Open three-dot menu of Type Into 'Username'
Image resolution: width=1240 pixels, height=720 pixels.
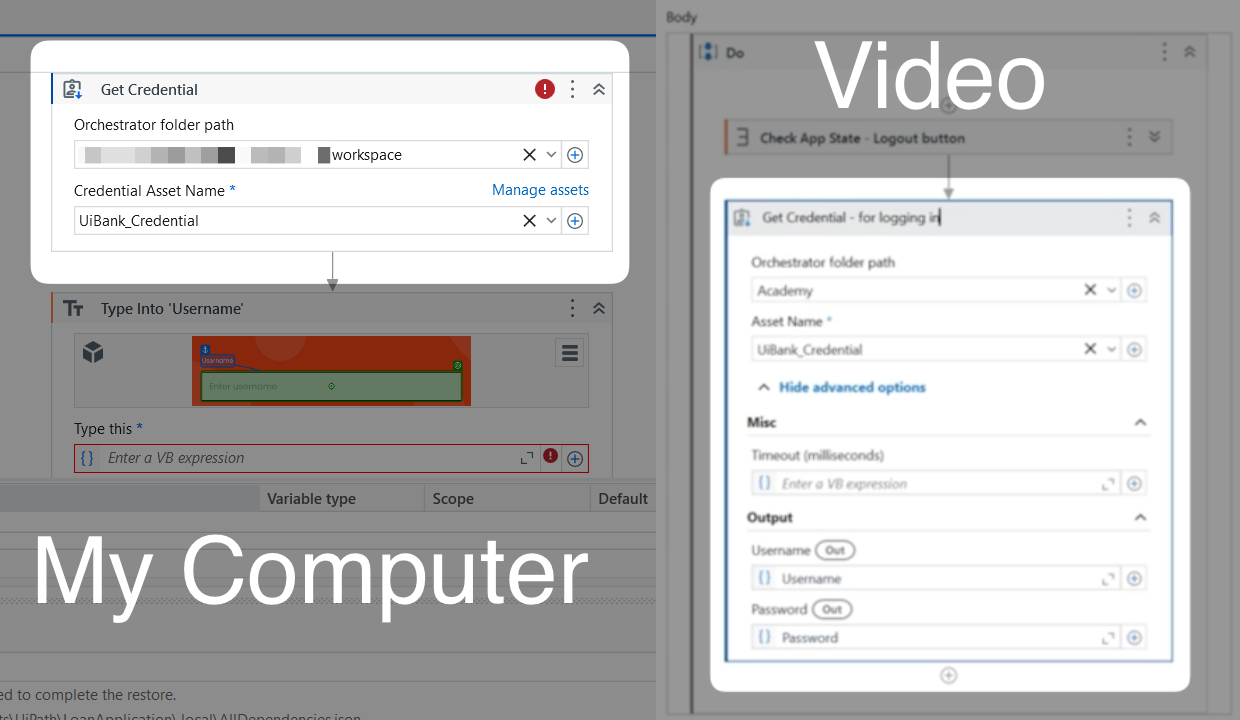(x=572, y=308)
